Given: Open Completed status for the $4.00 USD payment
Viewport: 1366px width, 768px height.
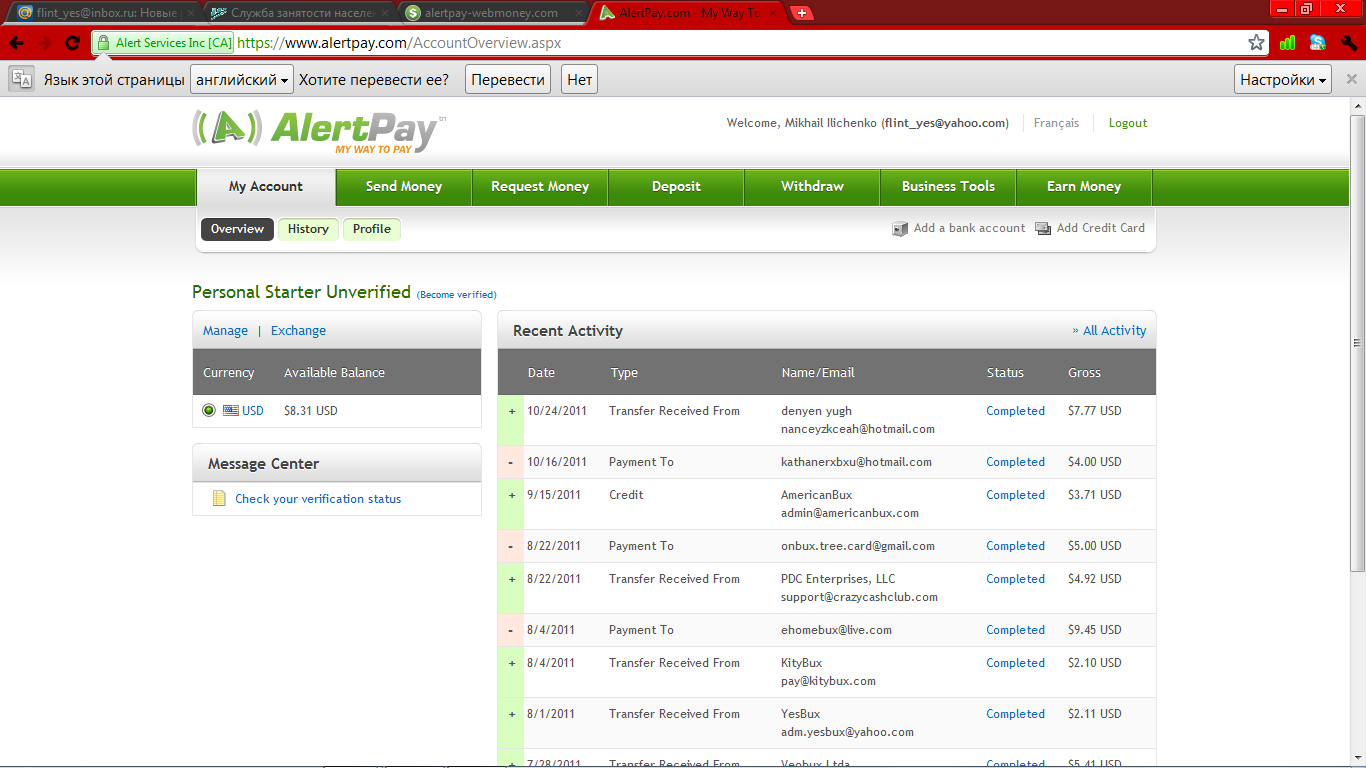Looking at the screenshot, I should point(1015,462).
